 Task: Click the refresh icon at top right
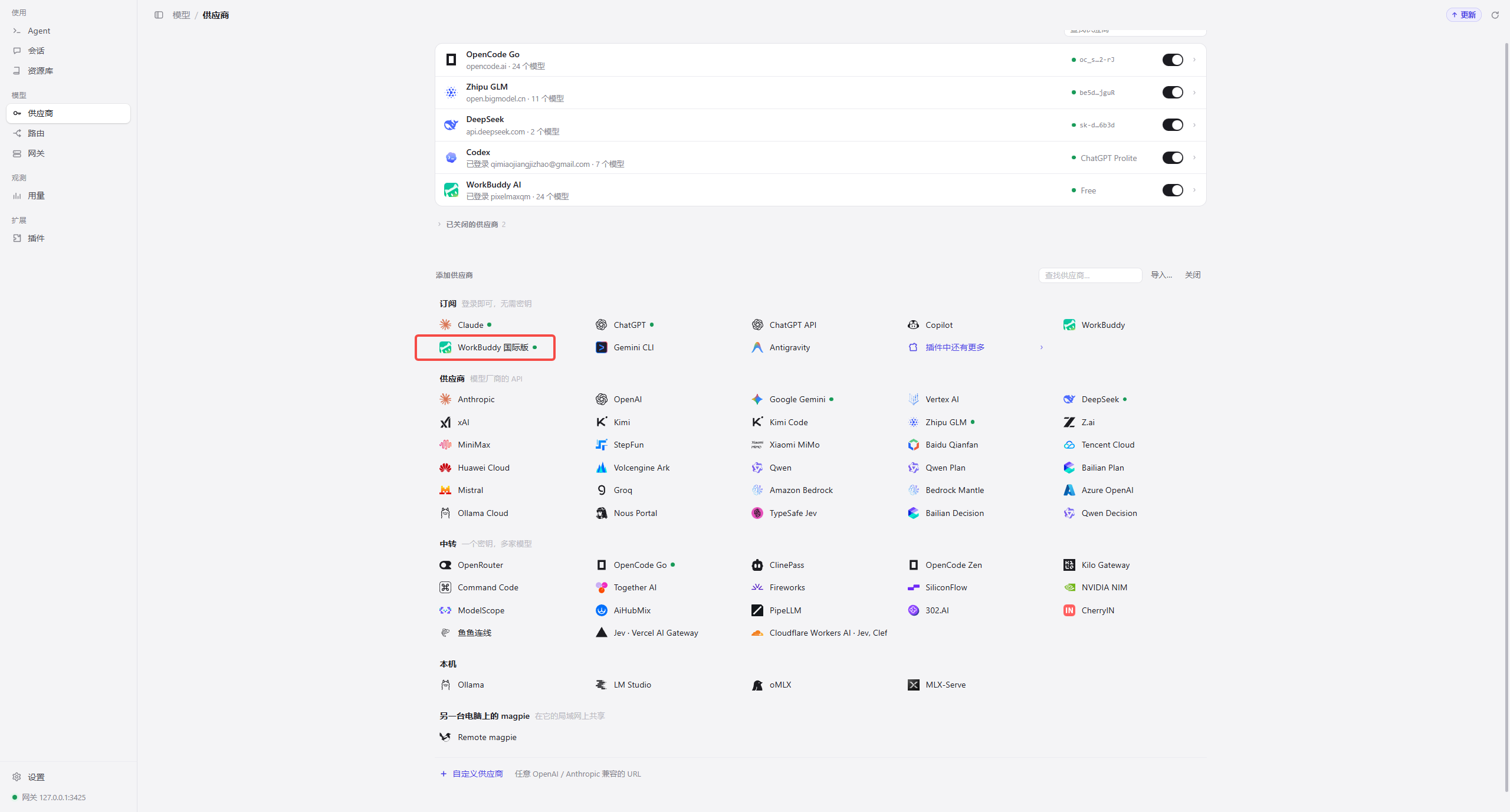[1495, 15]
